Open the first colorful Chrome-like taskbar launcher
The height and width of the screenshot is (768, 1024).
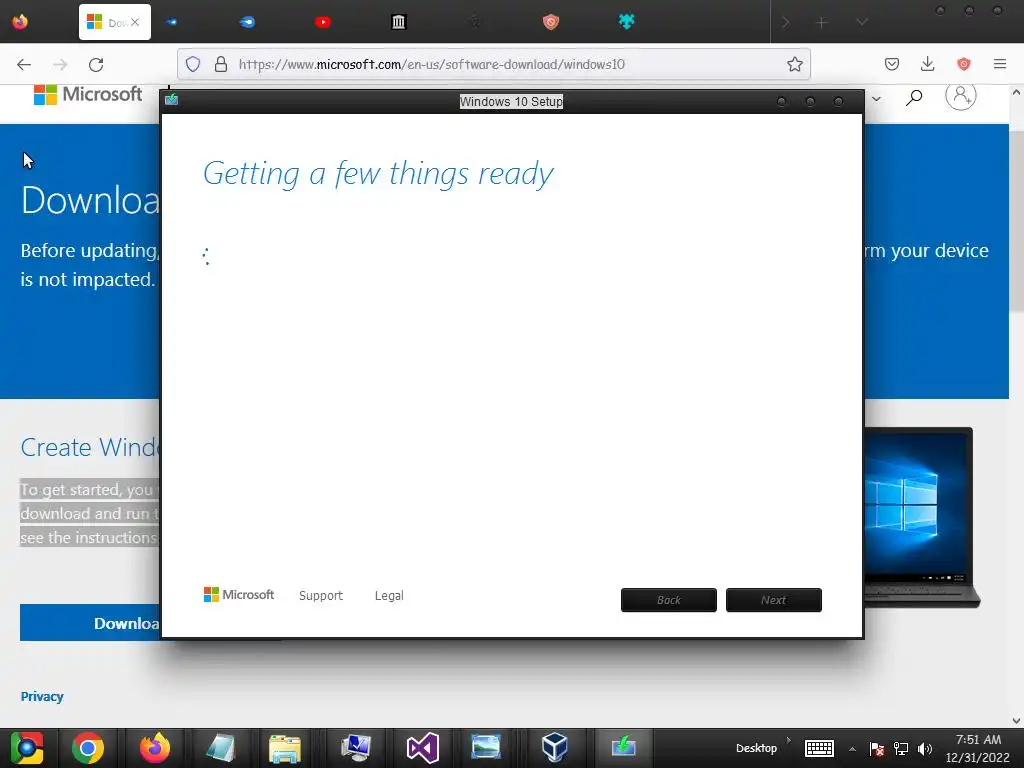pyautogui.click(x=26, y=748)
